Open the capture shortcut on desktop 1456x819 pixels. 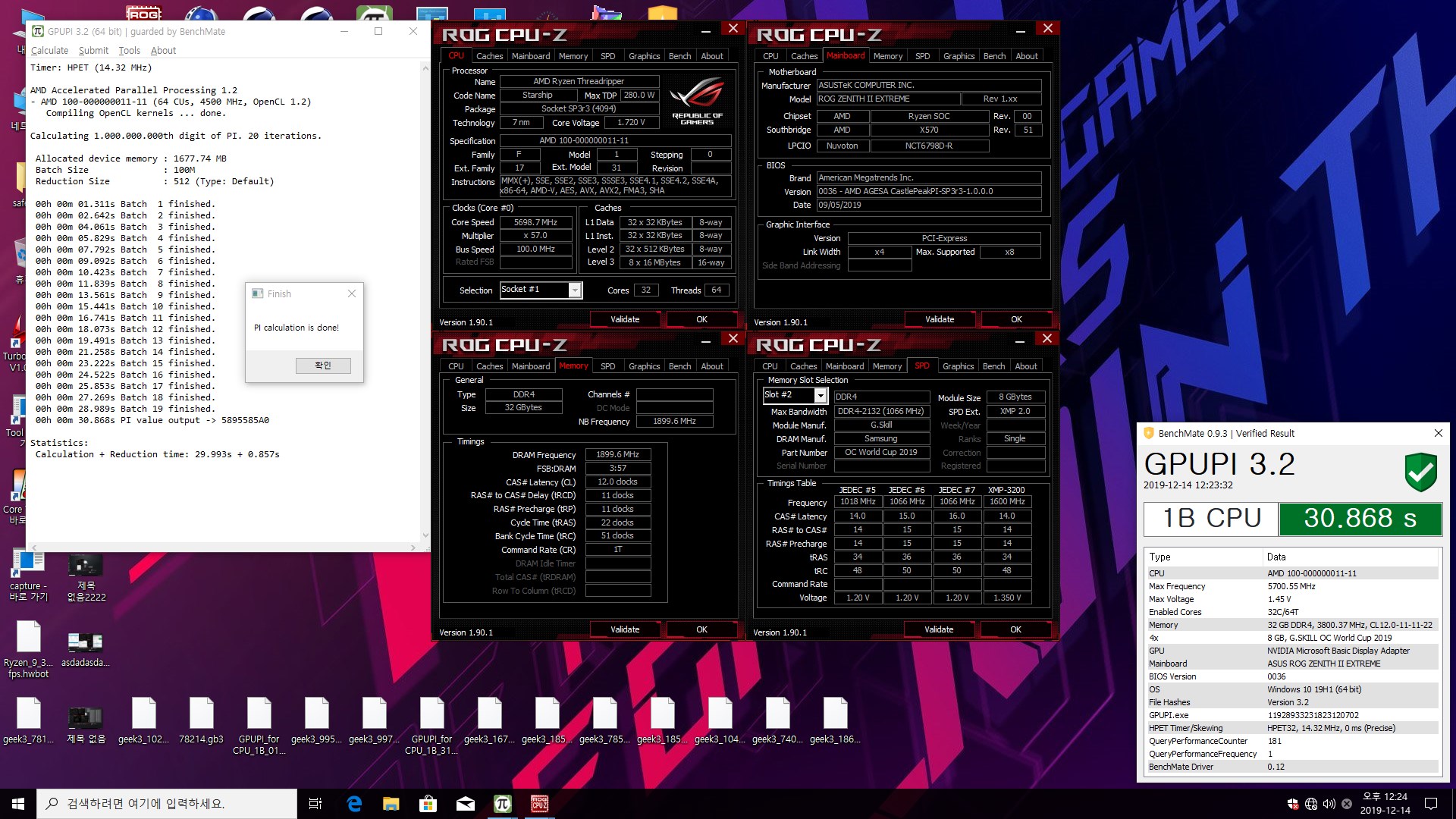(x=28, y=576)
